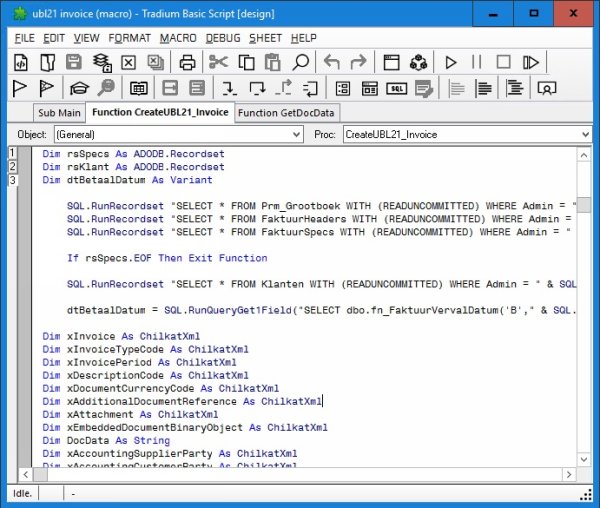Screen dimensions: 600x508
Task: Click the dark indent lines icon
Action: pos(484,89)
